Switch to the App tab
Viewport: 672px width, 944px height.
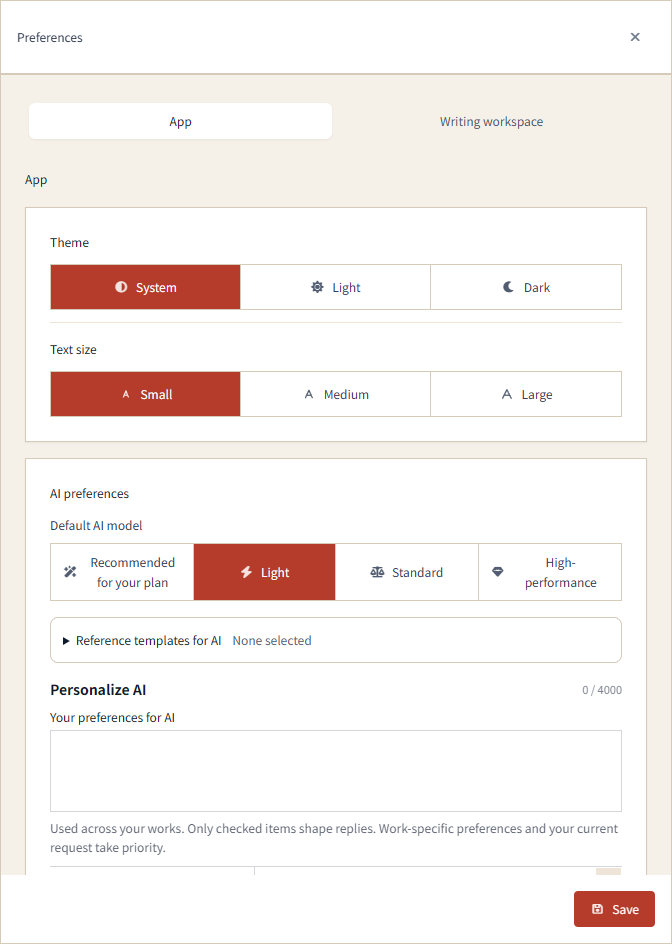click(x=180, y=121)
